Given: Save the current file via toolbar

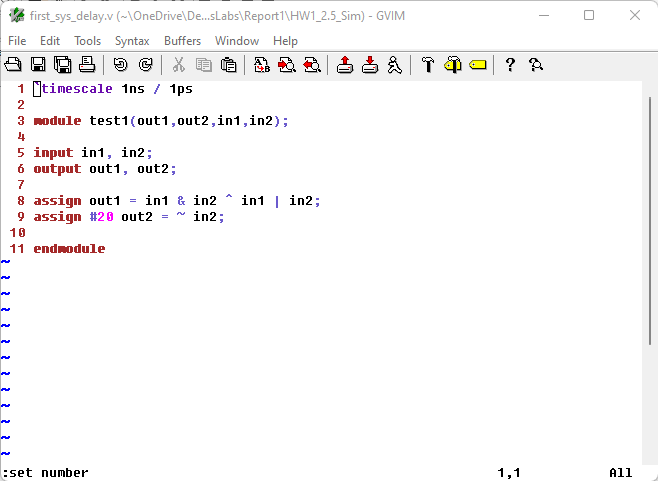Looking at the screenshot, I should point(38,65).
